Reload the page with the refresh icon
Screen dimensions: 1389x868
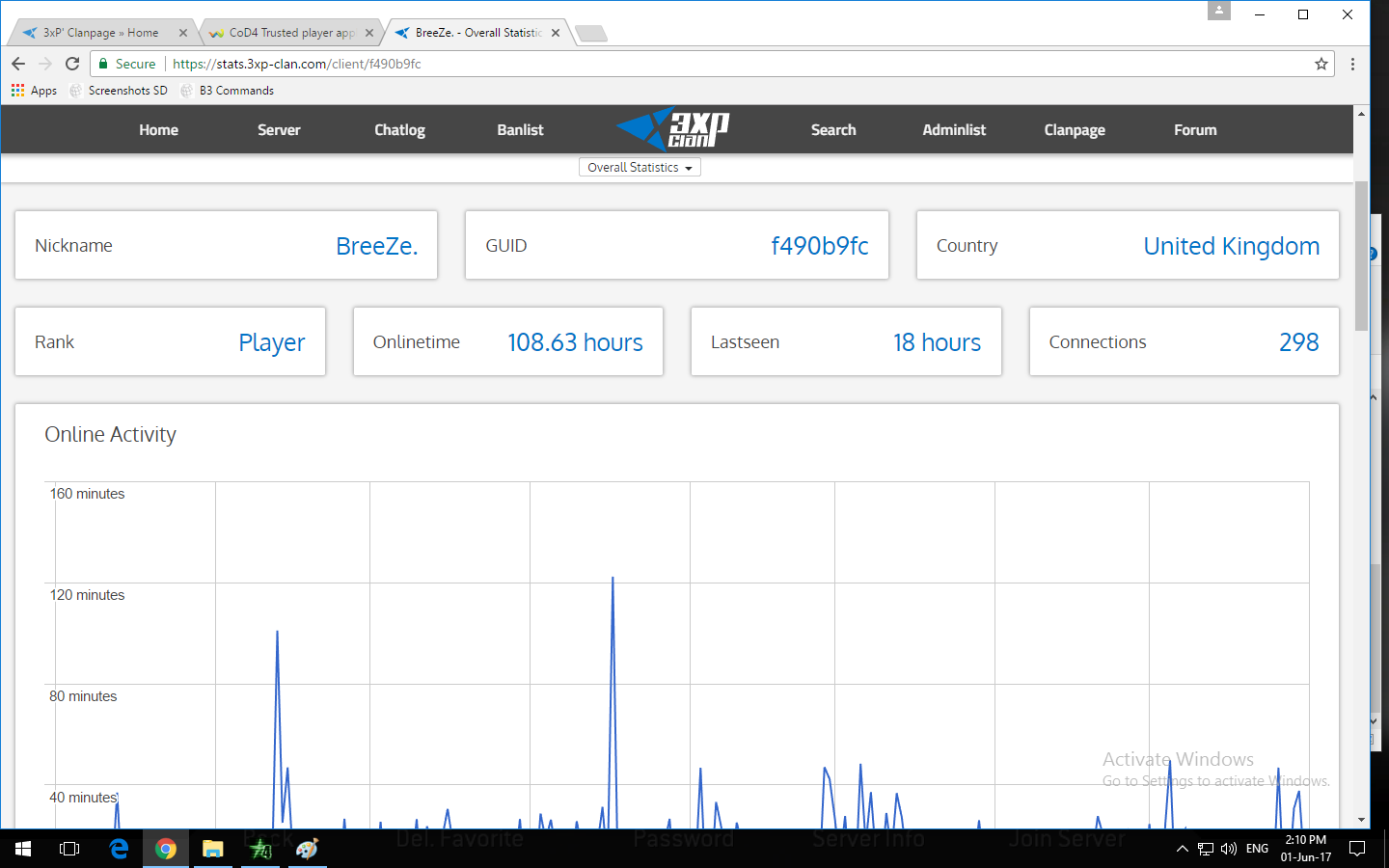click(x=72, y=64)
